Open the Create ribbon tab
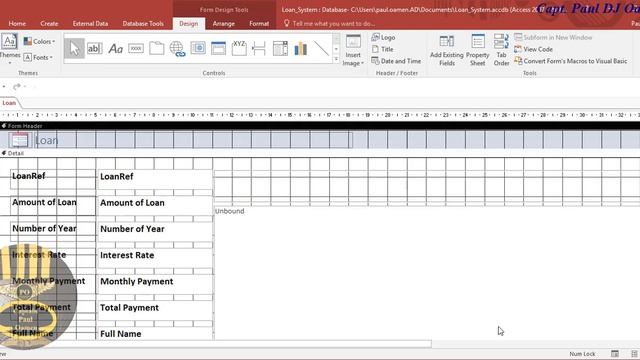 tap(49, 24)
